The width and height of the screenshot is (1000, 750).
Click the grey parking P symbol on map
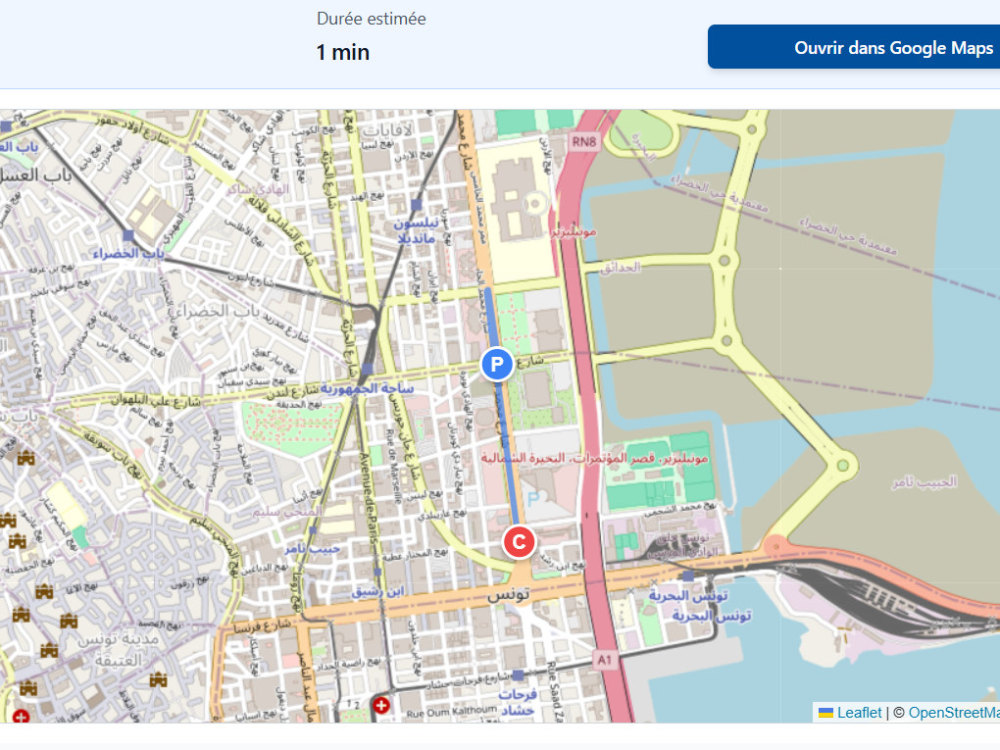[534, 498]
